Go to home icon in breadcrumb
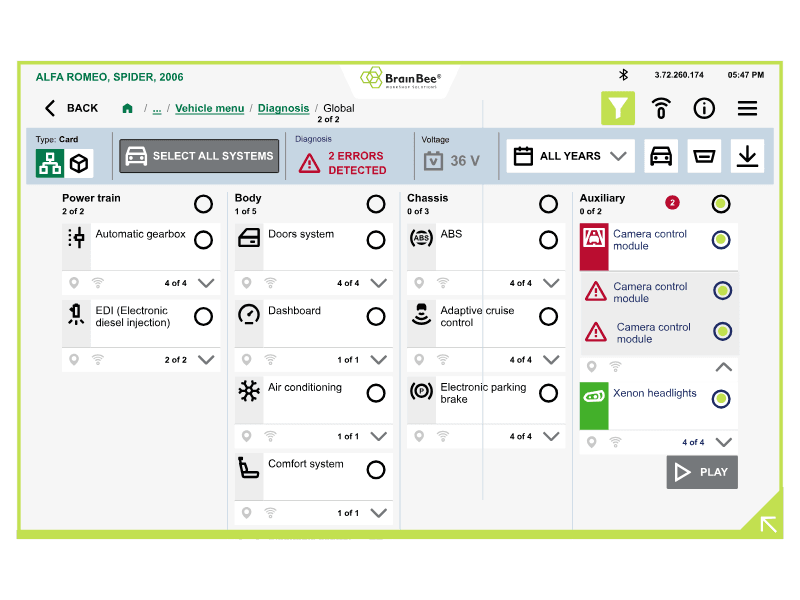Viewport: 800px width, 600px height. coord(127,108)
